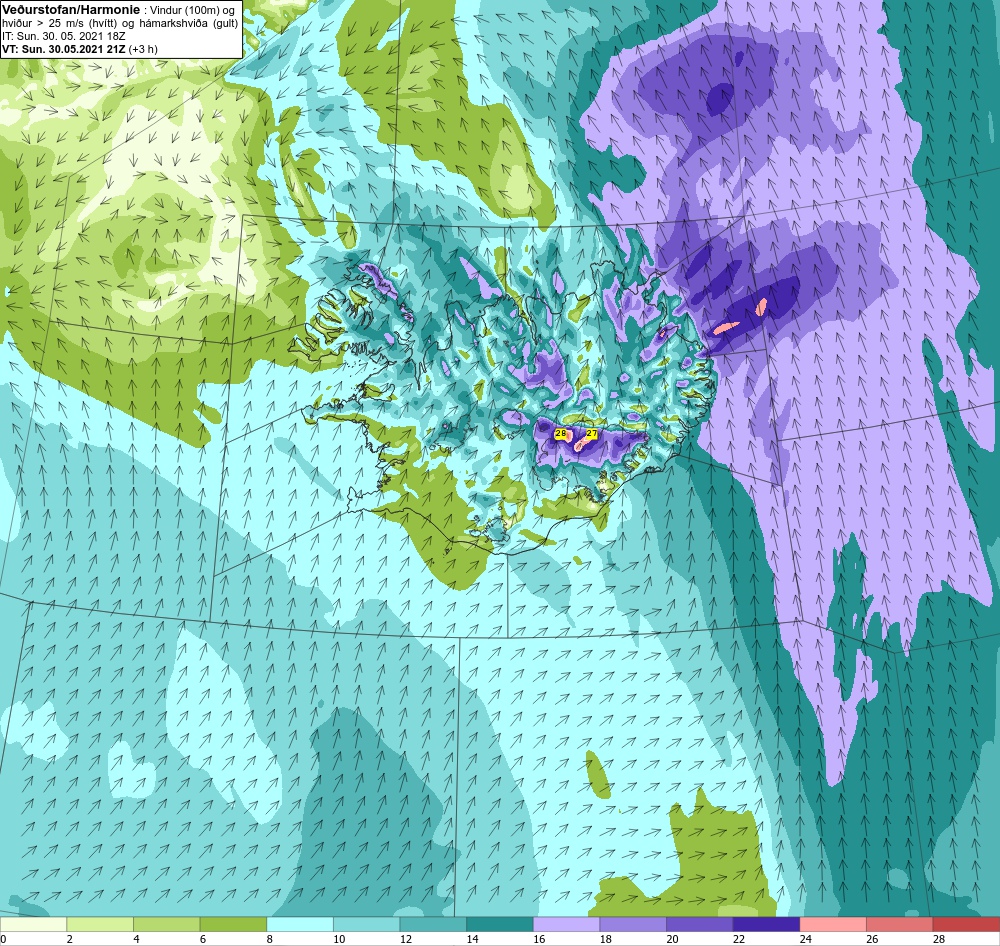
Task: Click the yellow gust label "28" on the map
Action: (x=561, y=434)
